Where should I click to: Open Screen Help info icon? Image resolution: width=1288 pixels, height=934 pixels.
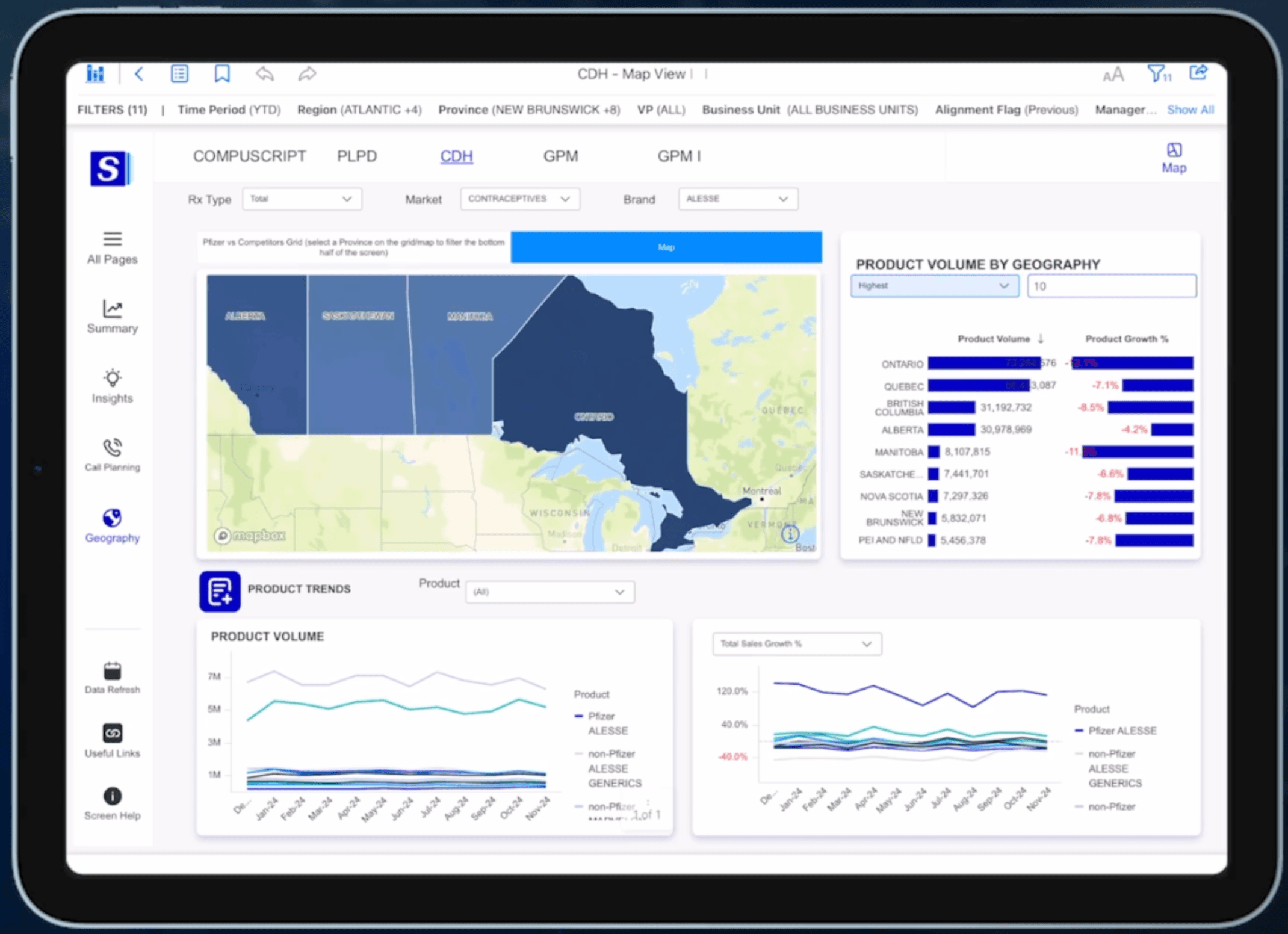pos(113,804)
